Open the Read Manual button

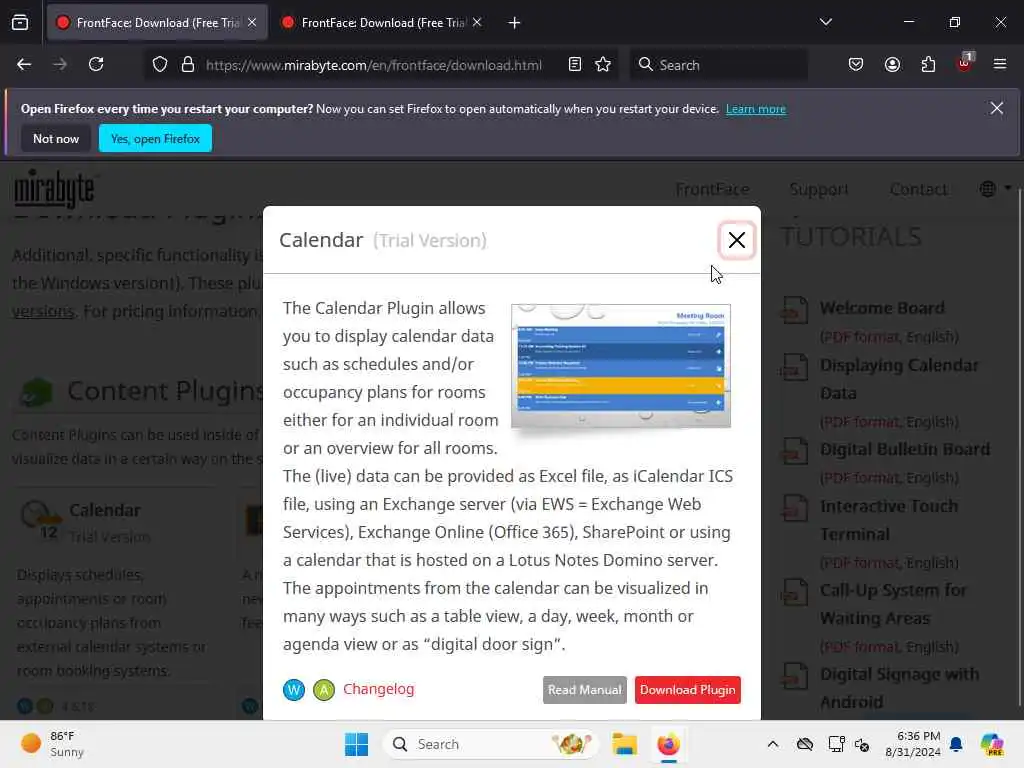[584, 690]
